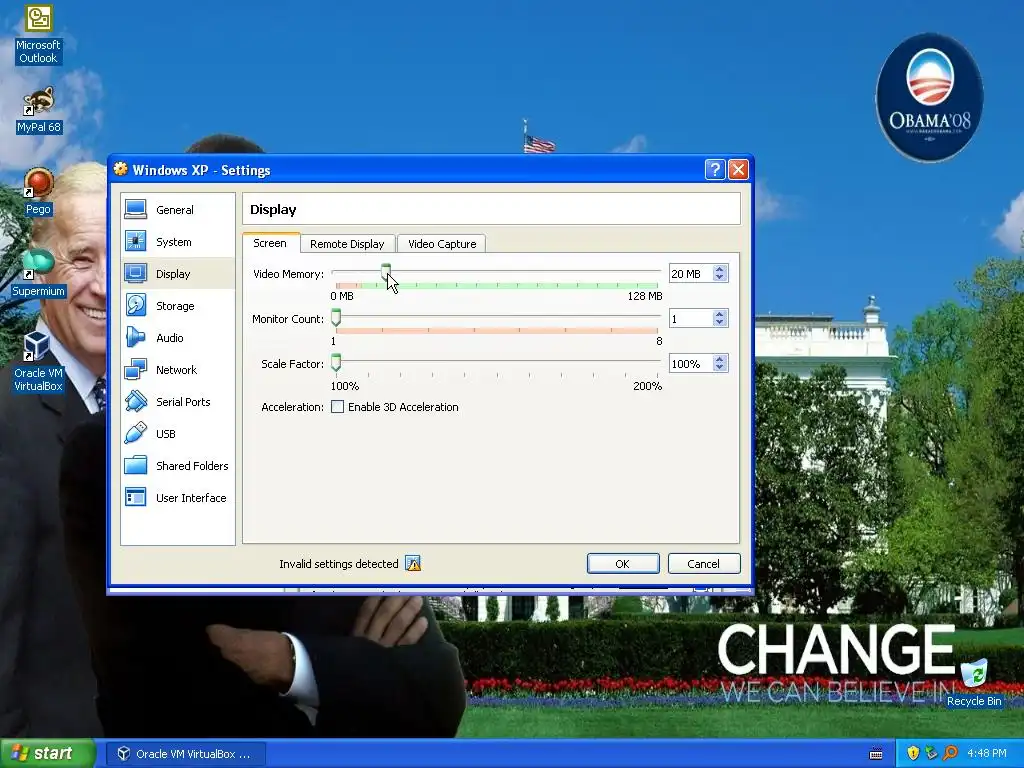Cancel the settings dialog

coord(704,564)
